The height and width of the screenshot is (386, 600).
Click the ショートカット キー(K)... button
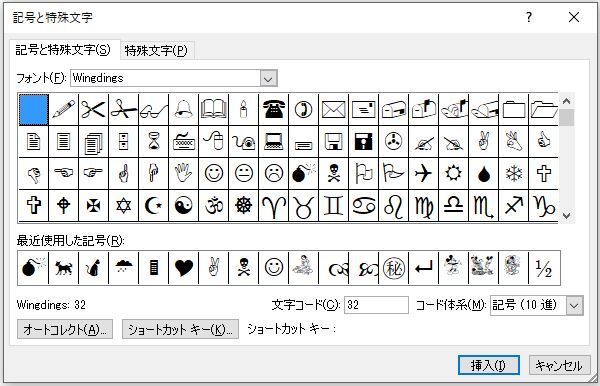180,329
